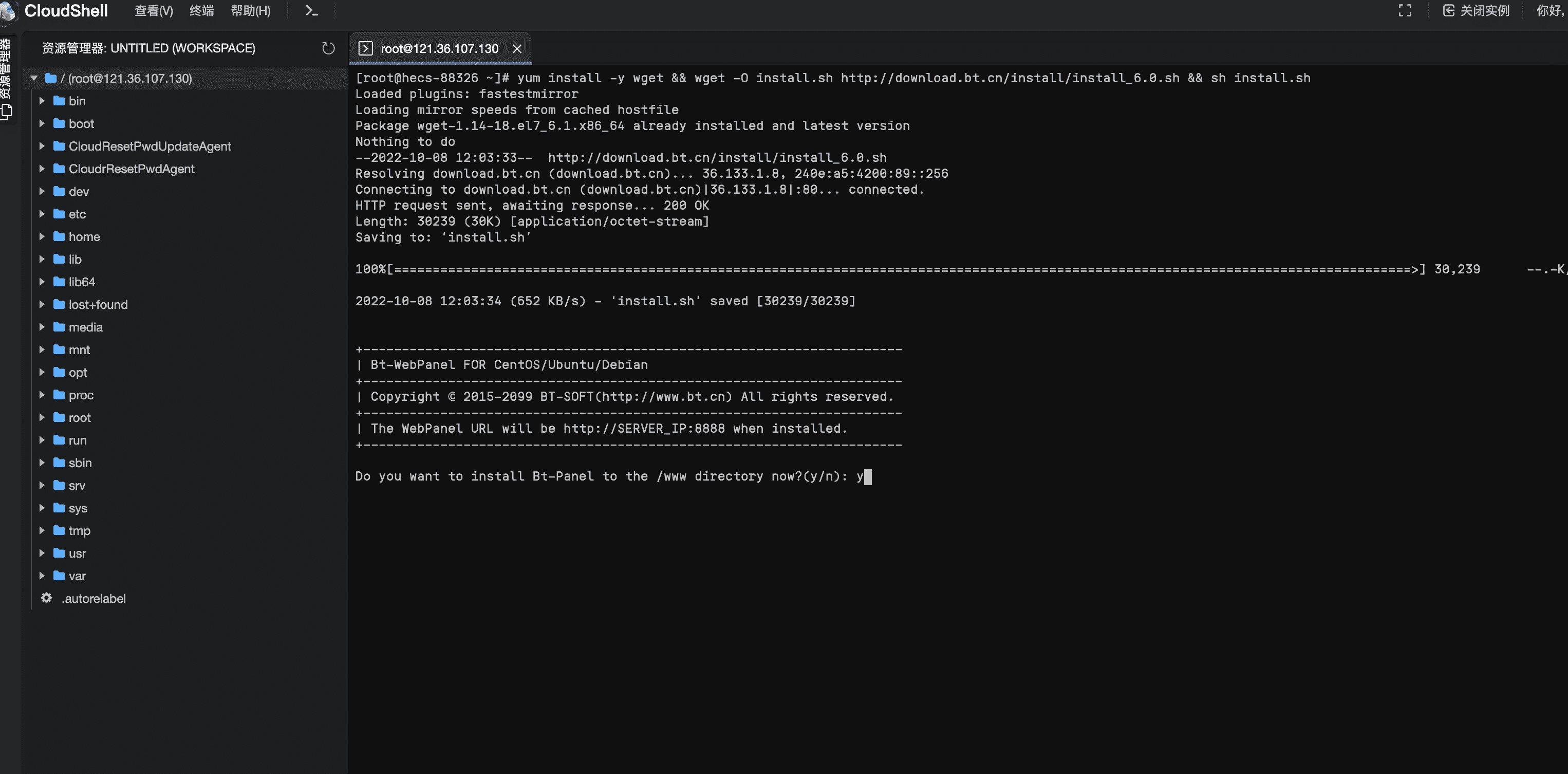Open the 终端 menu

pos(201,10)
